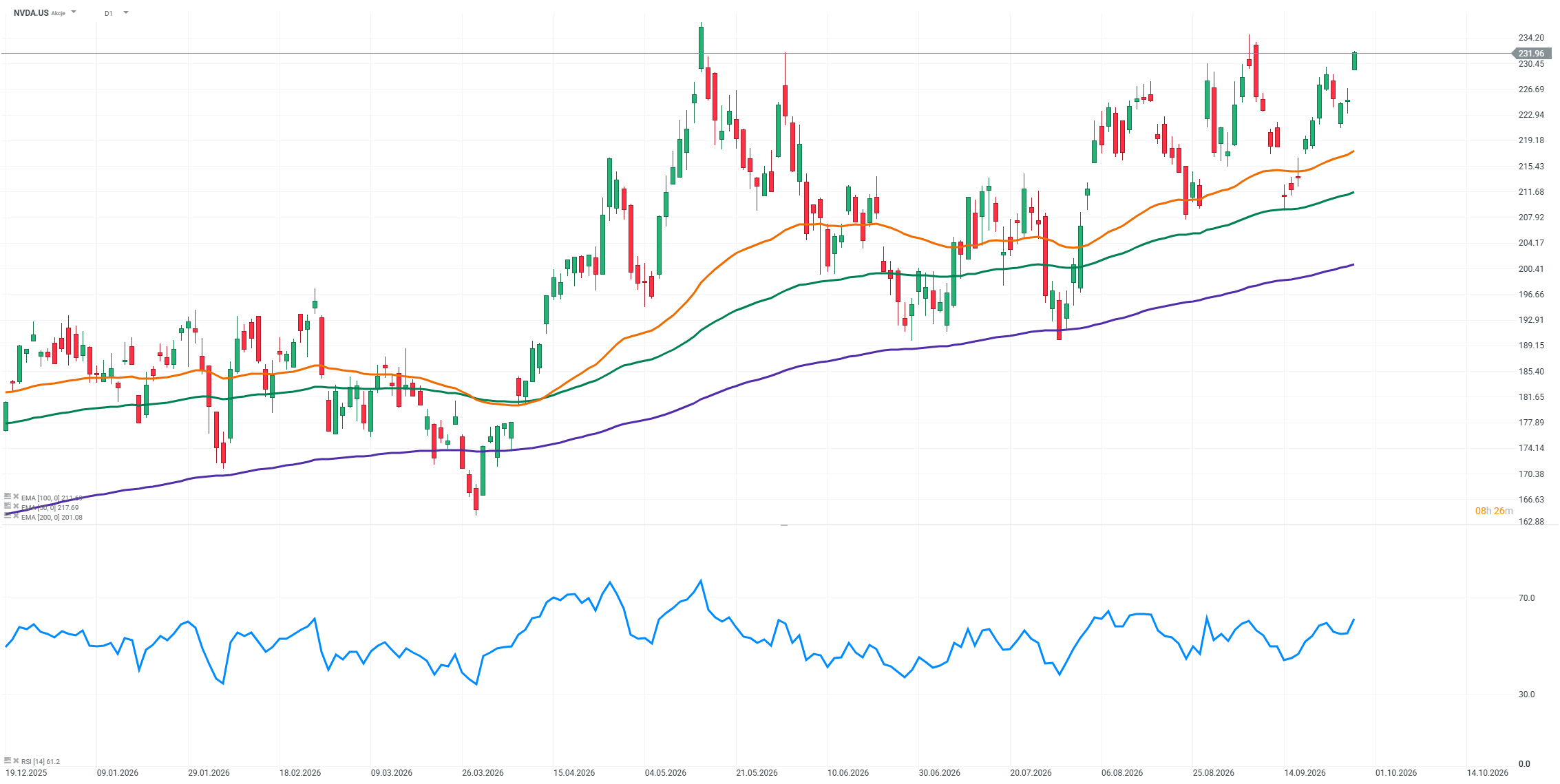Remove the EMA 50 indicator with X
The height and width of the screenshot is (784, 1560).
point(16,506)
